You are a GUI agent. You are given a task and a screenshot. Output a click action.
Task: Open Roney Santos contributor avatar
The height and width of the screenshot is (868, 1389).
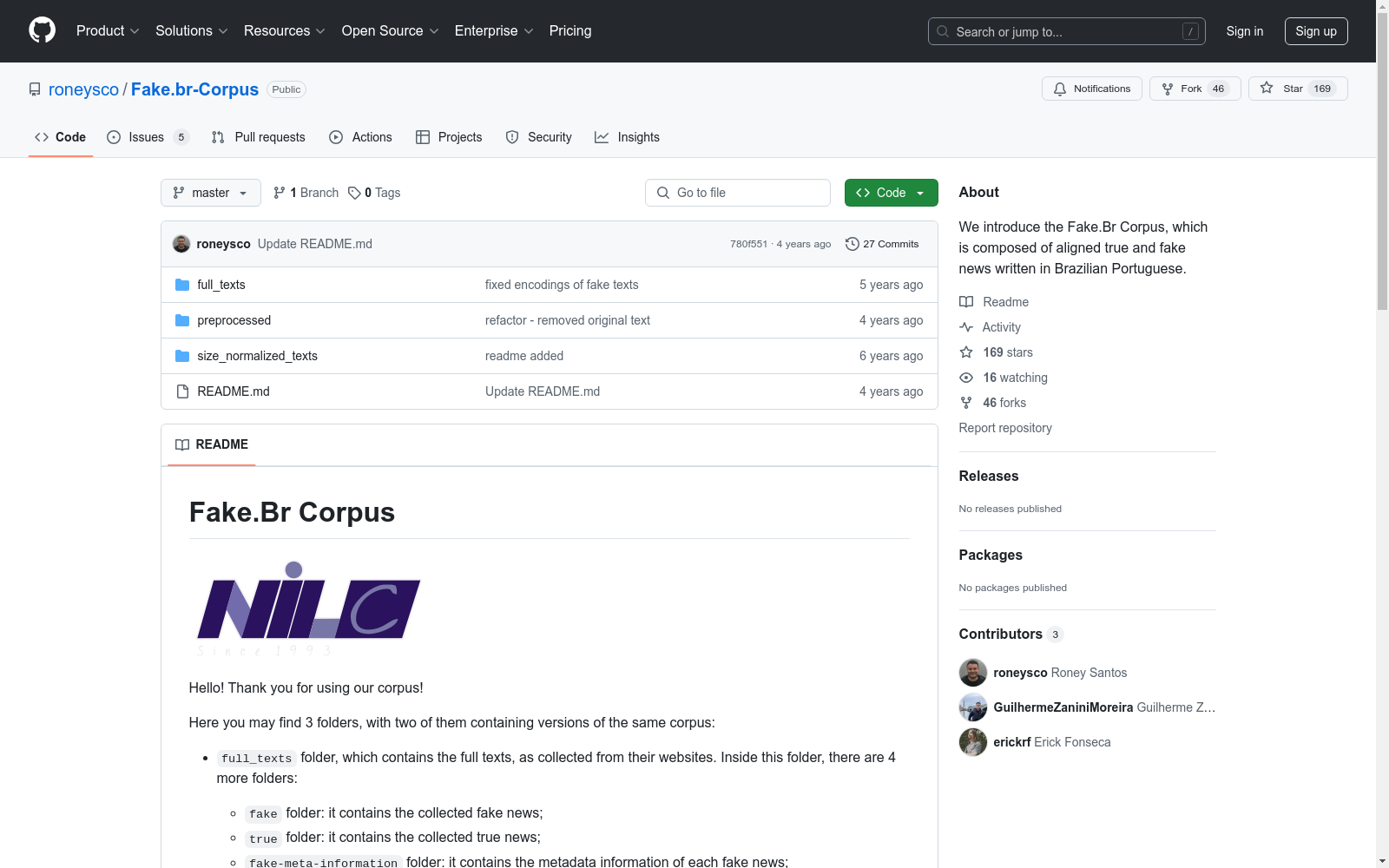click(973, 673)
